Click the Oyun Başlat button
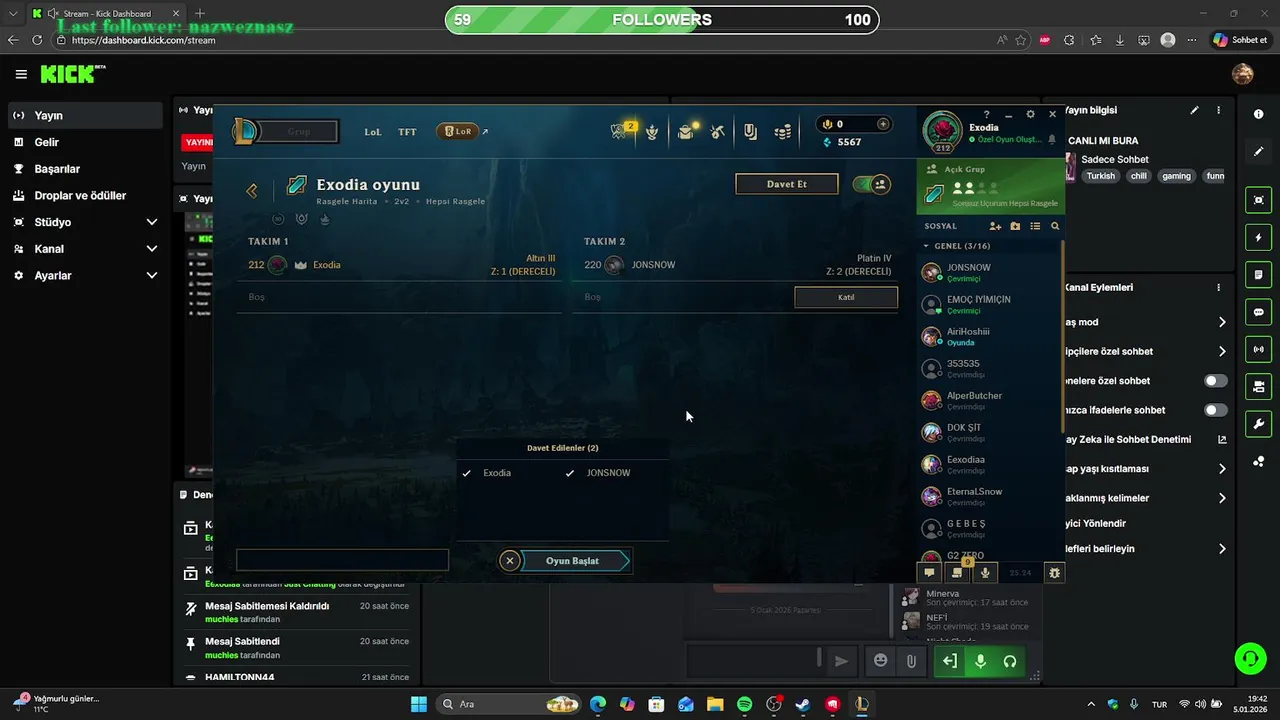The image size is (1280, 720). tap(573, 561)
